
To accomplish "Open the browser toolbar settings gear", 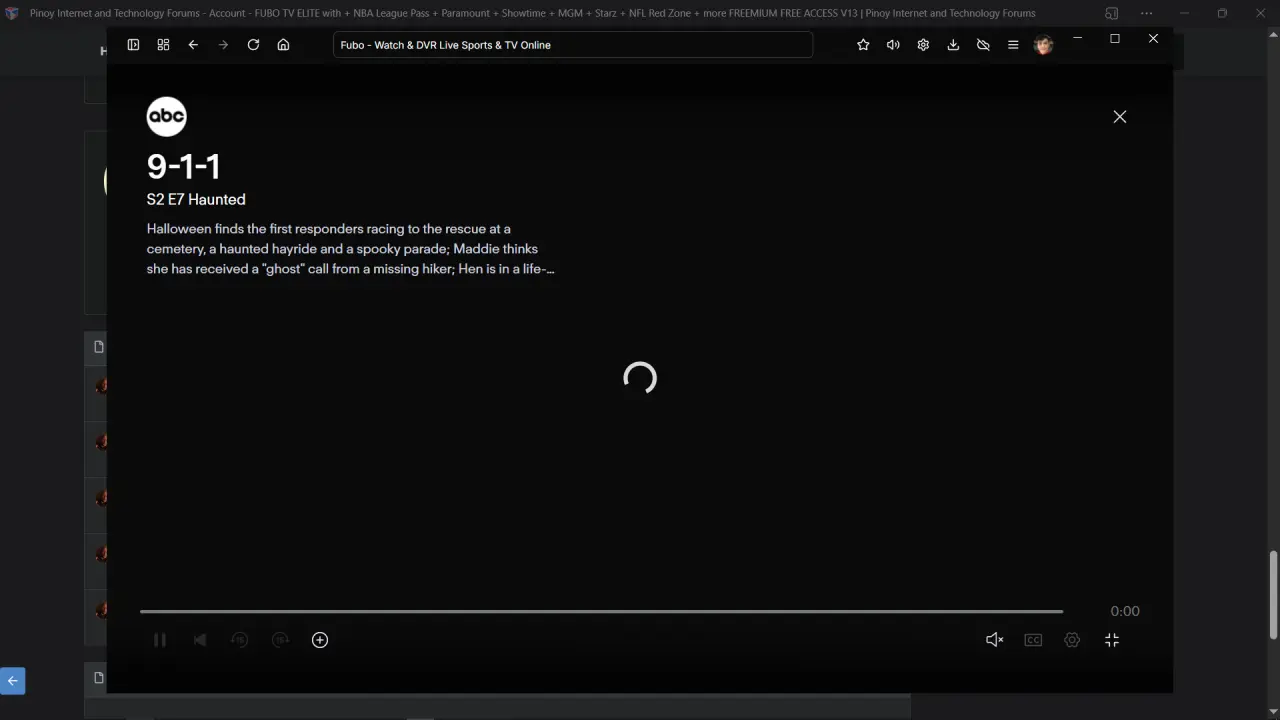I will click(x=923, y=45).
